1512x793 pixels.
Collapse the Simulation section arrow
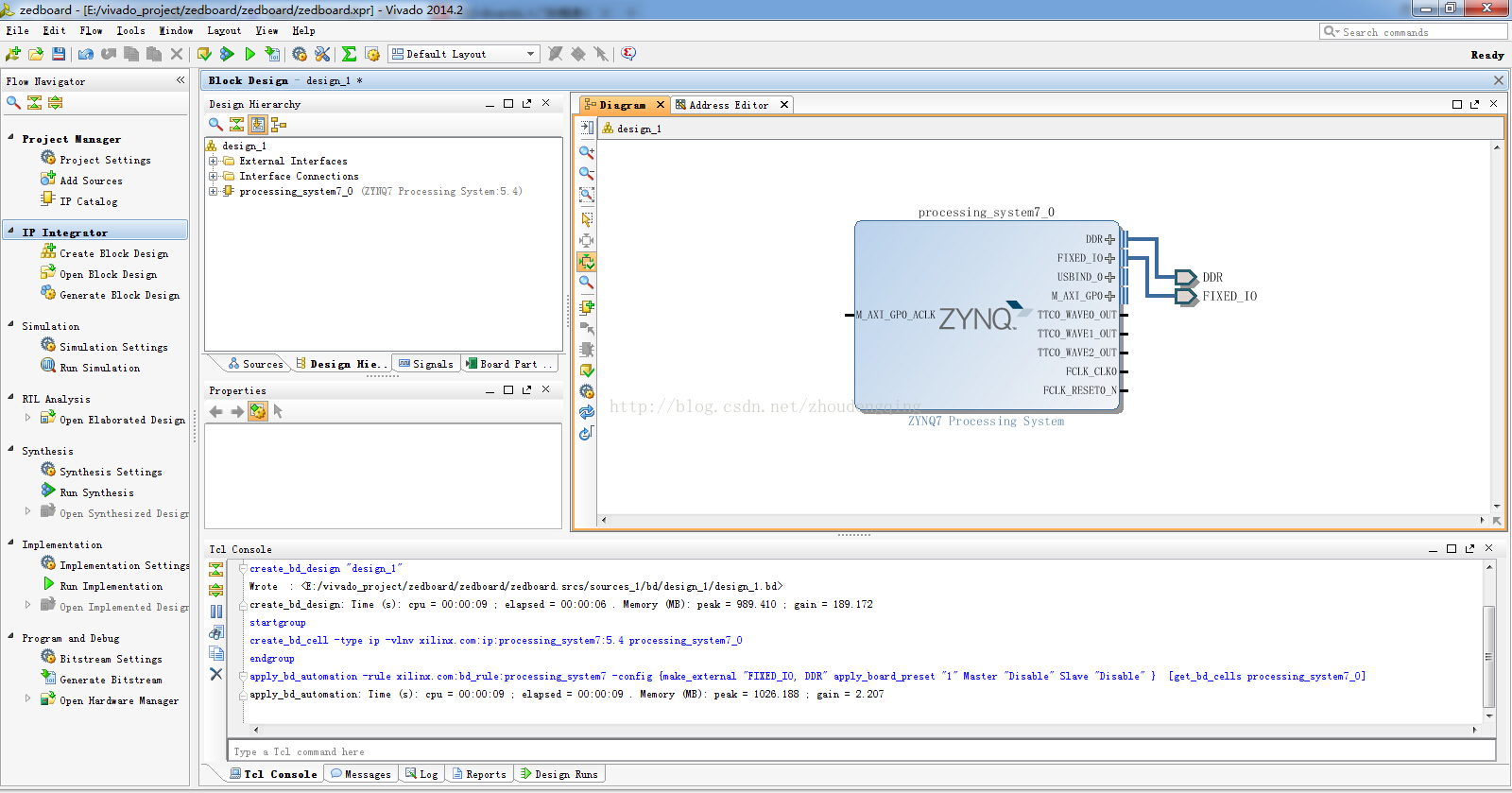coord(10,325)
